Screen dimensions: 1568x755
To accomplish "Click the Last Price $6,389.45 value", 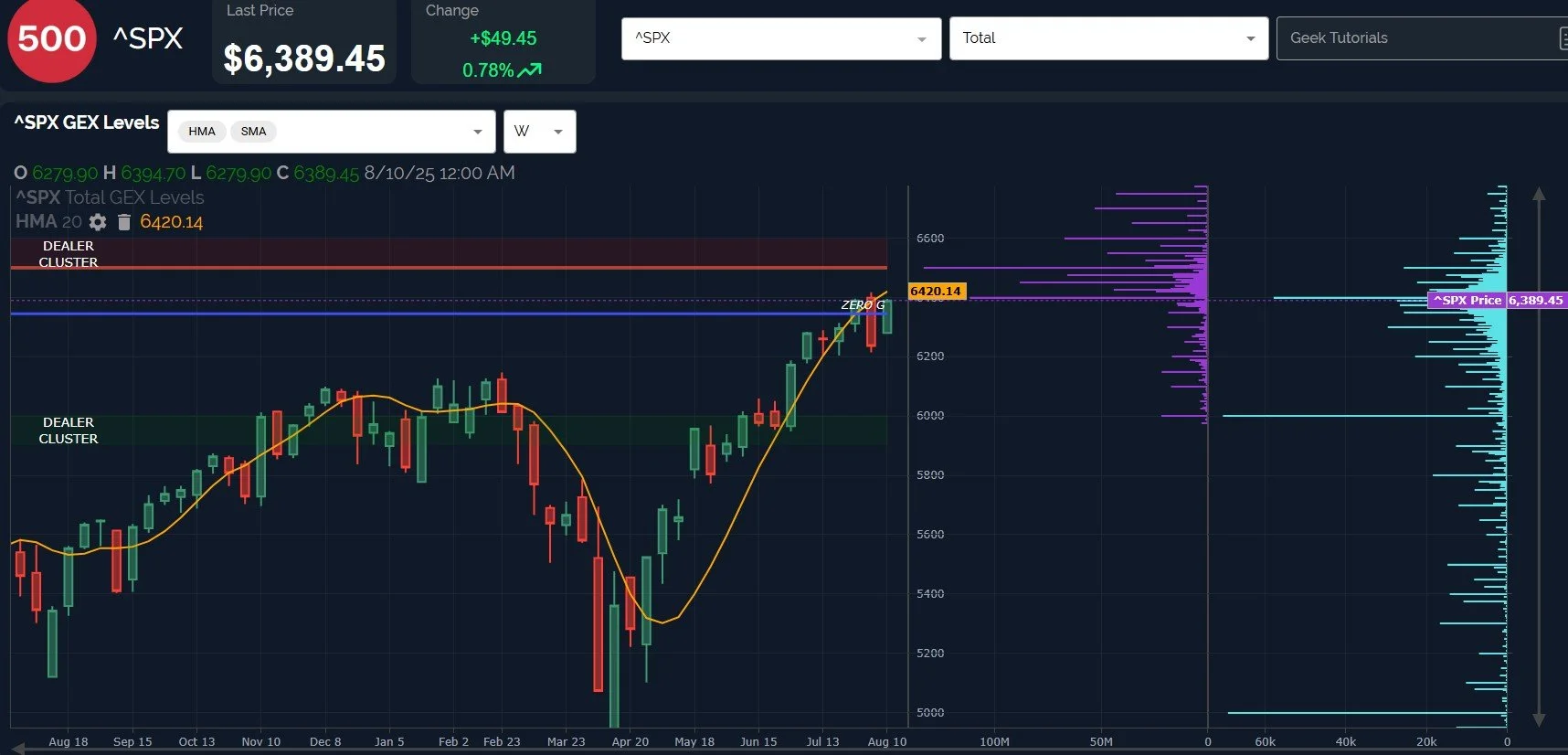I will coord(304,58).
